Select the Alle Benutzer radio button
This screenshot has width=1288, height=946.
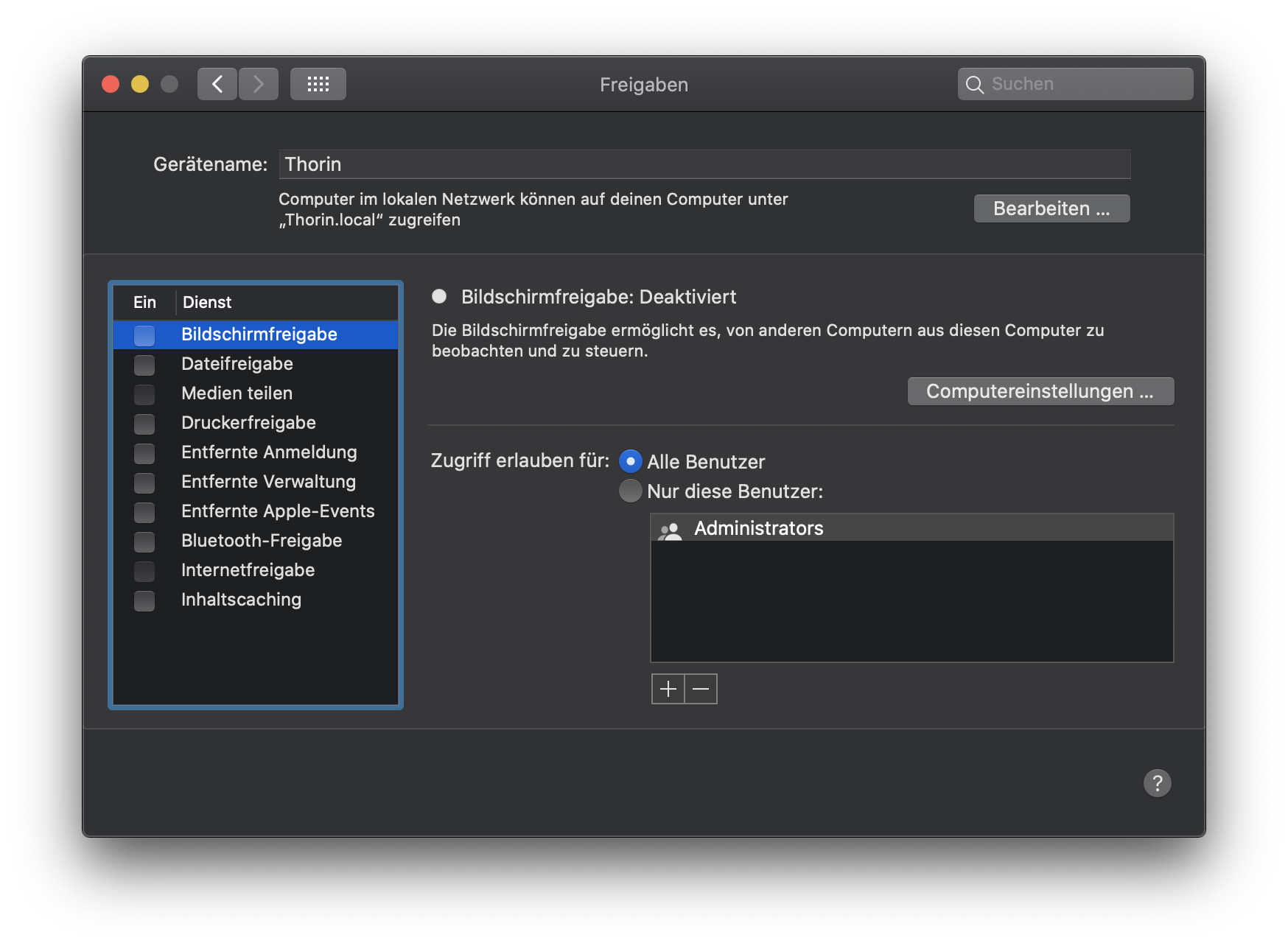click(630, 461)
